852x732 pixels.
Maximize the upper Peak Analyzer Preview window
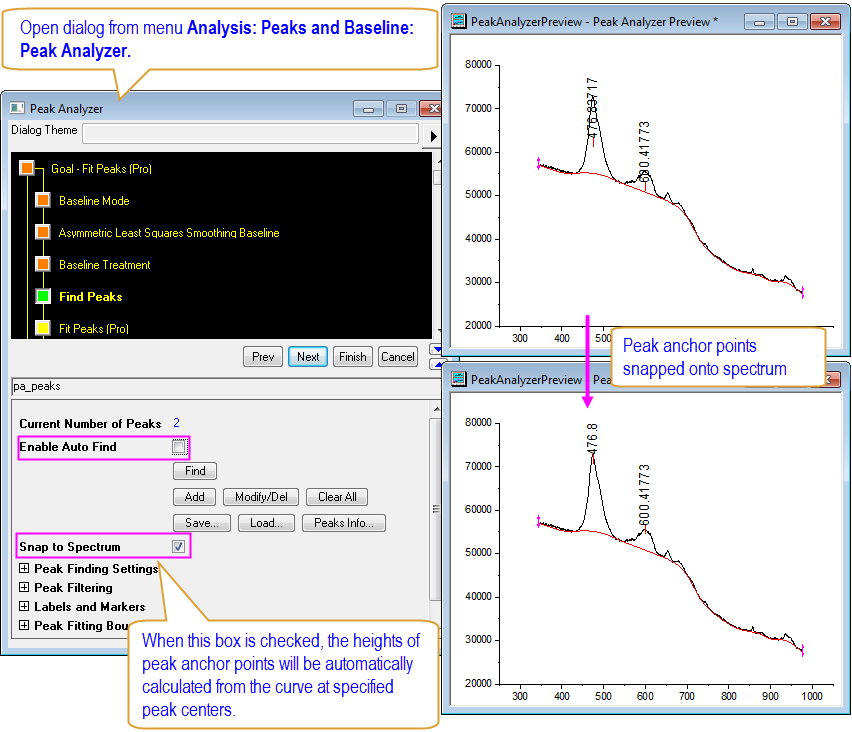tap(792, 22)
